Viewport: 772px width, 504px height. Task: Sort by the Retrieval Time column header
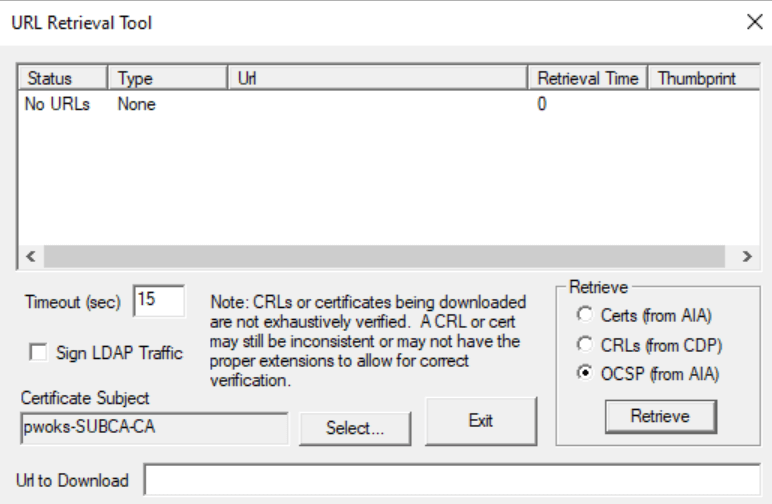[x=587, y=78]
